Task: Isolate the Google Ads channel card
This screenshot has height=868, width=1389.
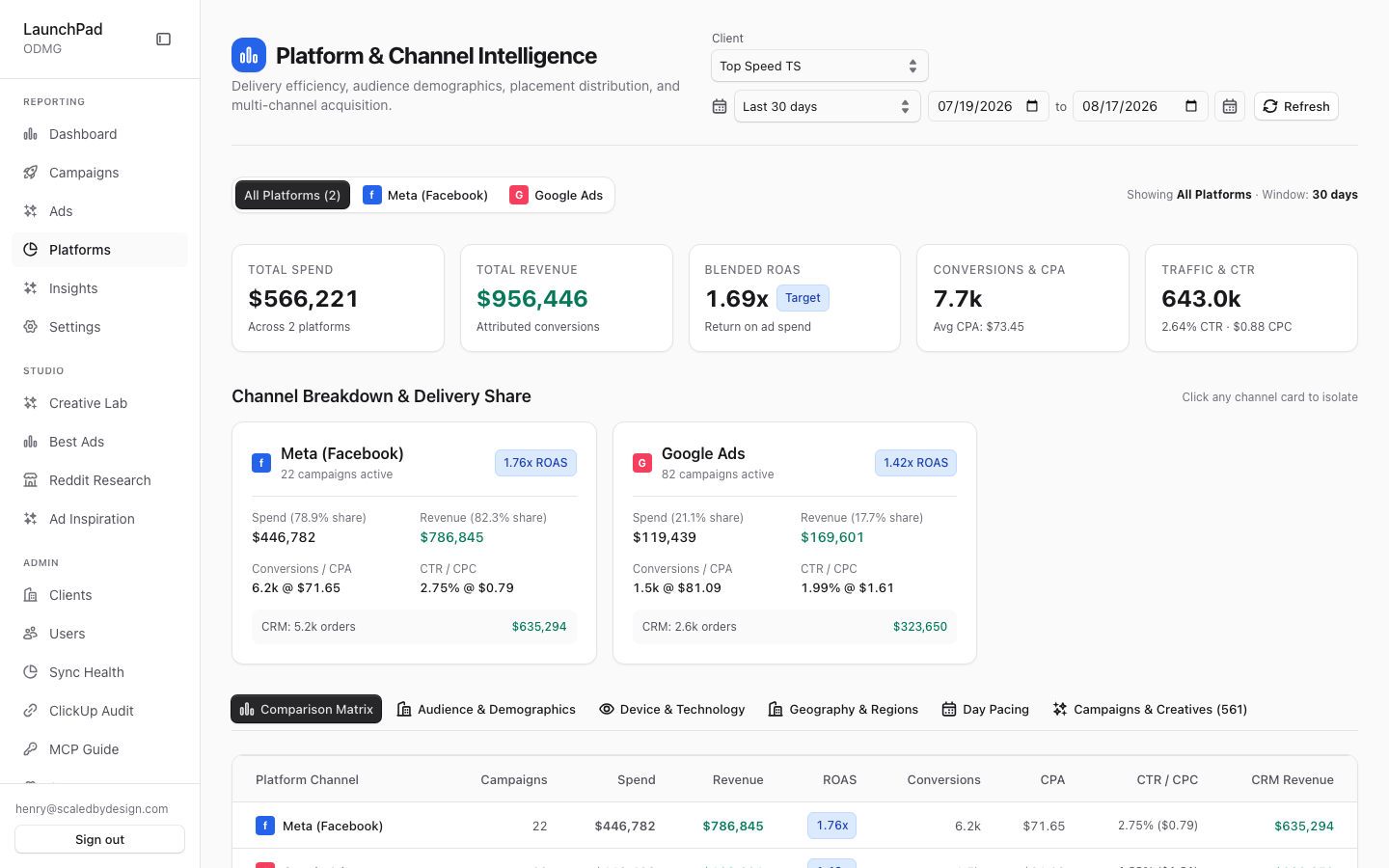Action: tap(795, 543)
